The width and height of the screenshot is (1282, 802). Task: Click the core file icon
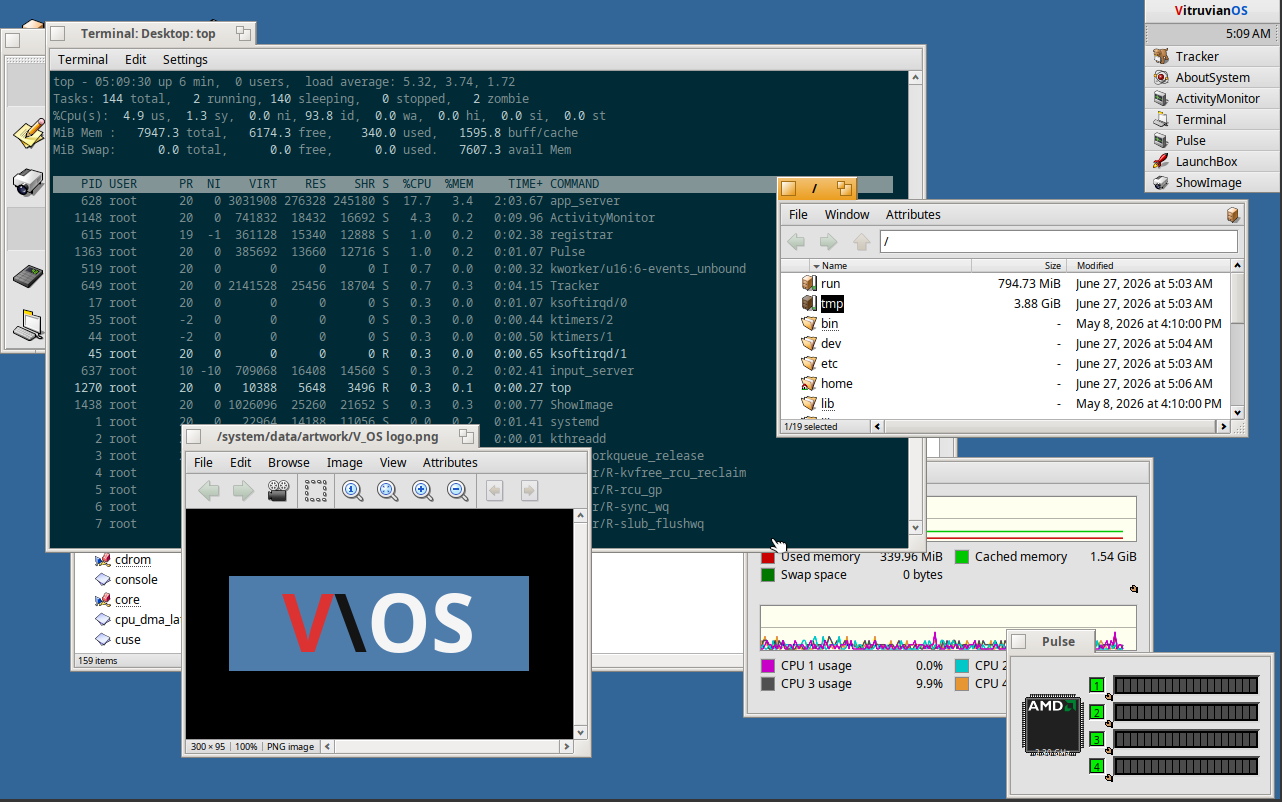tap(102, 600)
